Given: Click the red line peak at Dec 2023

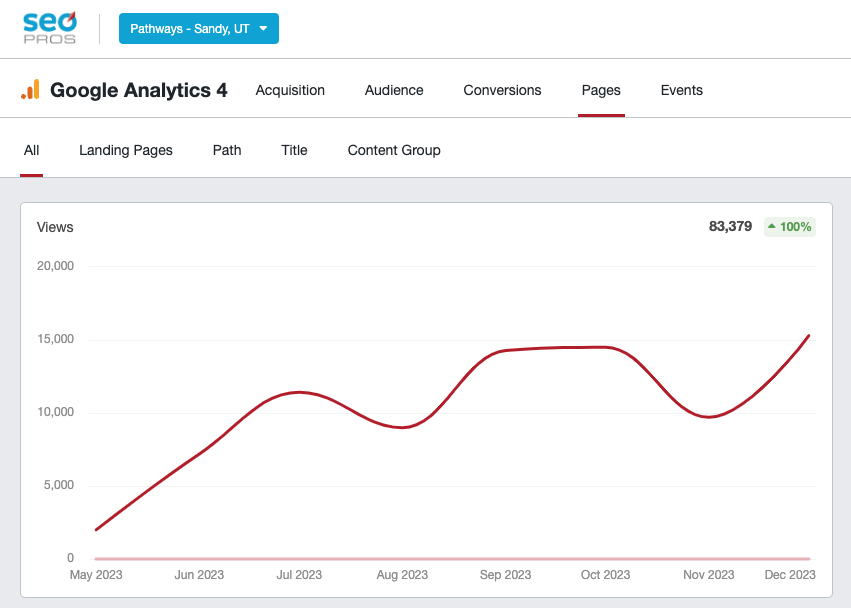Looking at the screenshot, I should click(809, 336).
